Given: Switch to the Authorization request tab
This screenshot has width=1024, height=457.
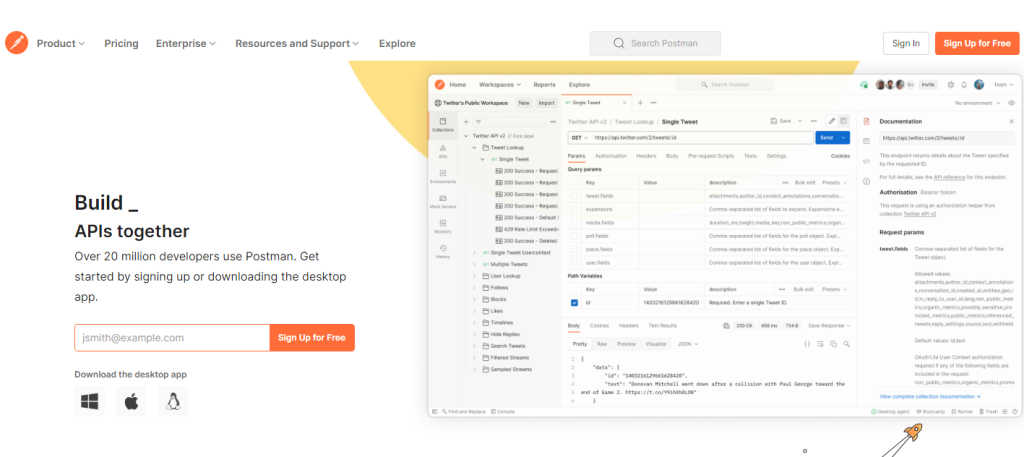Looking at the screenshot, I should click(611, 156).
